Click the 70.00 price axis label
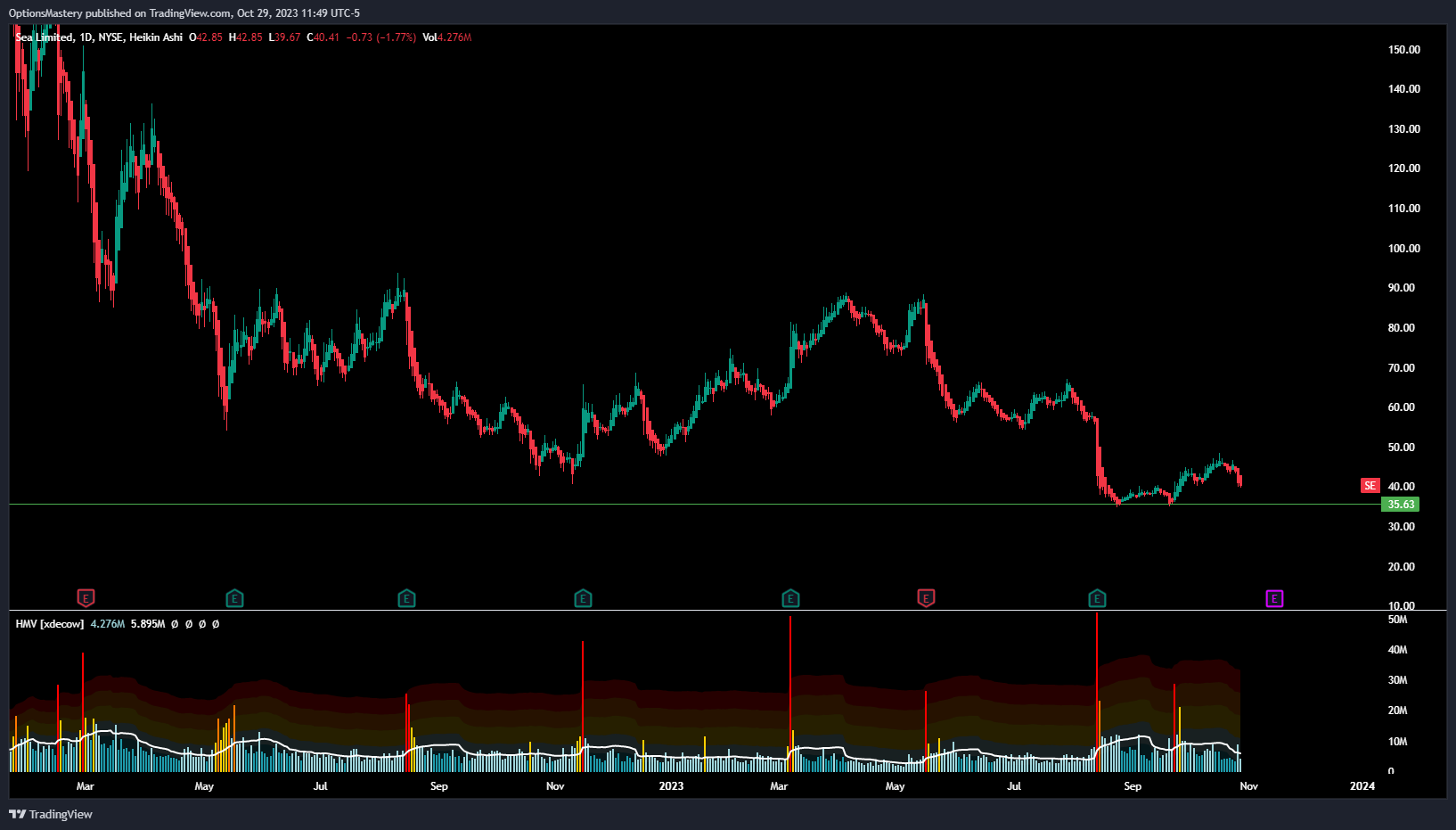1456x830 pixels. click(x=1402, y=368)
